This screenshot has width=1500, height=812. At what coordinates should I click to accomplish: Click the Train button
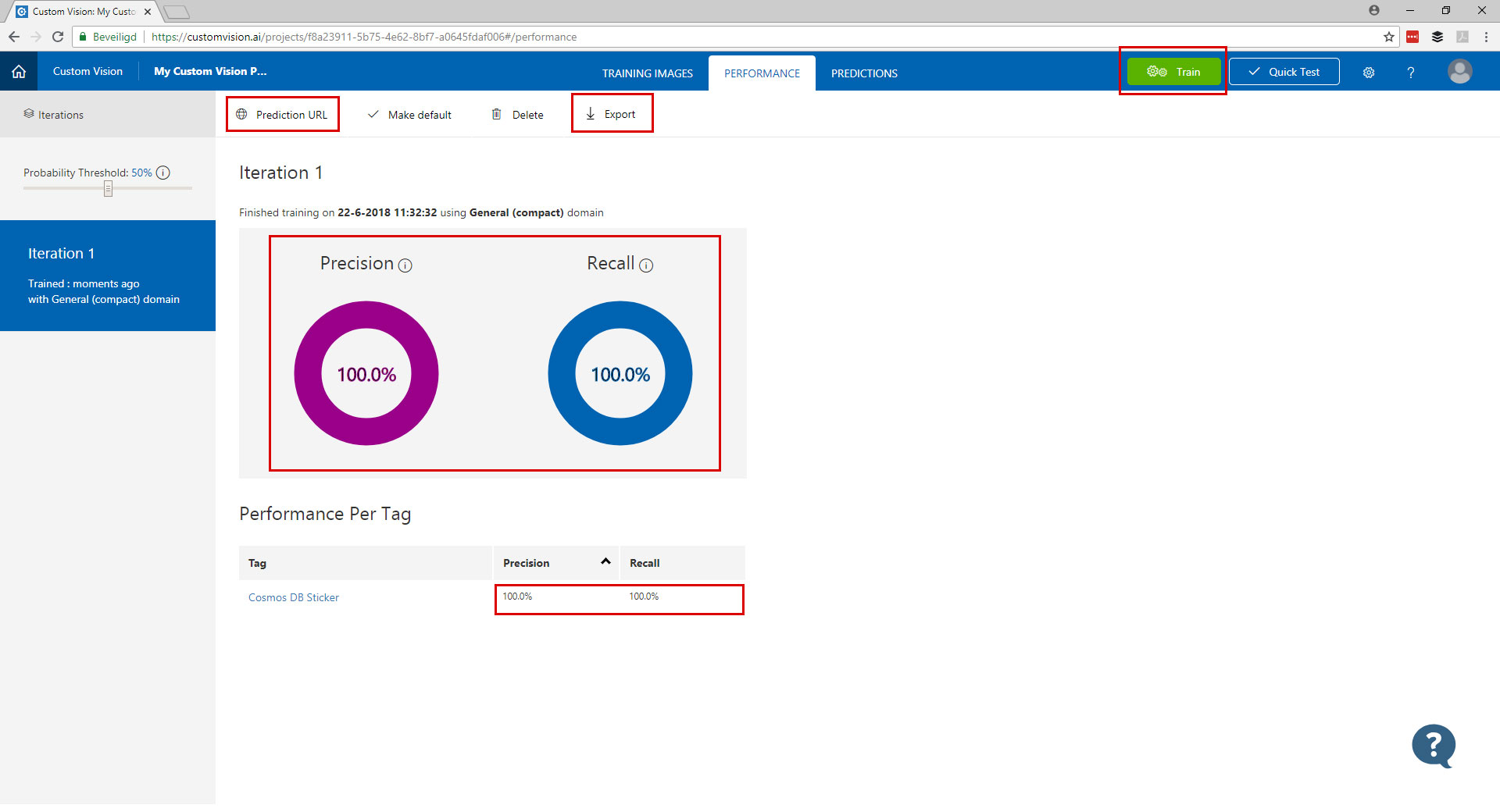point(1173,72)
